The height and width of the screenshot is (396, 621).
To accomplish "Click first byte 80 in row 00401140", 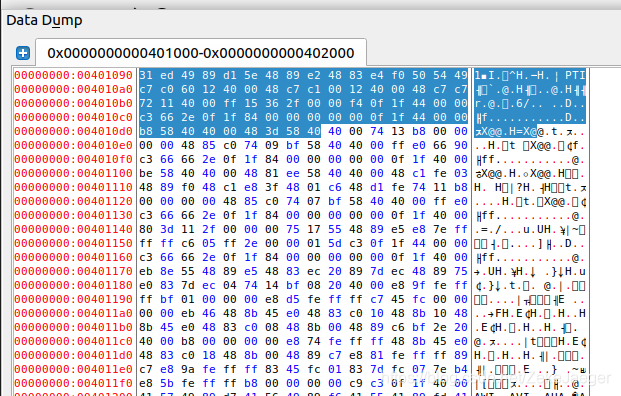I will tap(146, 229).
